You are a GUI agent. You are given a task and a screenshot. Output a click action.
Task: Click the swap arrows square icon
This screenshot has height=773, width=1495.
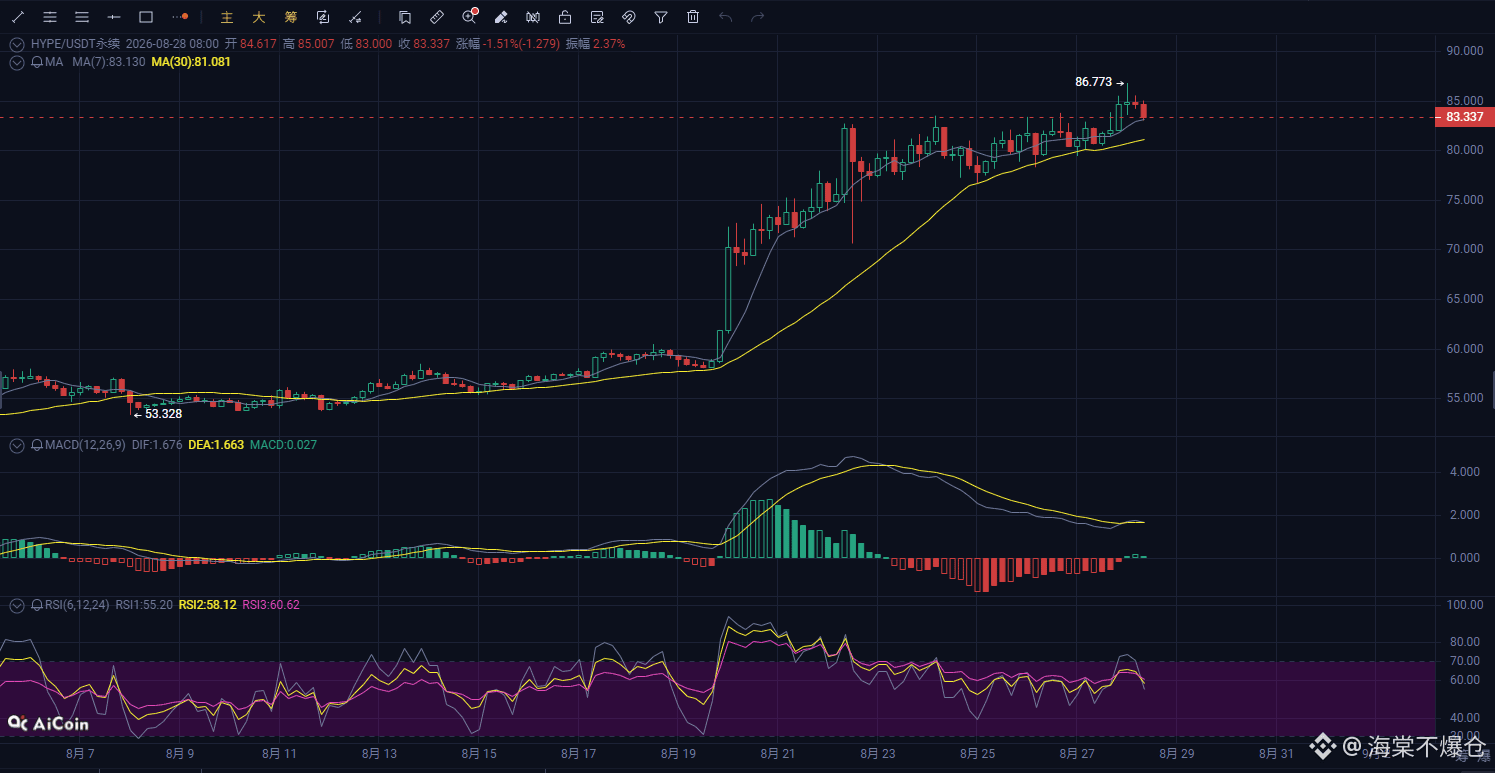(323, 17)
